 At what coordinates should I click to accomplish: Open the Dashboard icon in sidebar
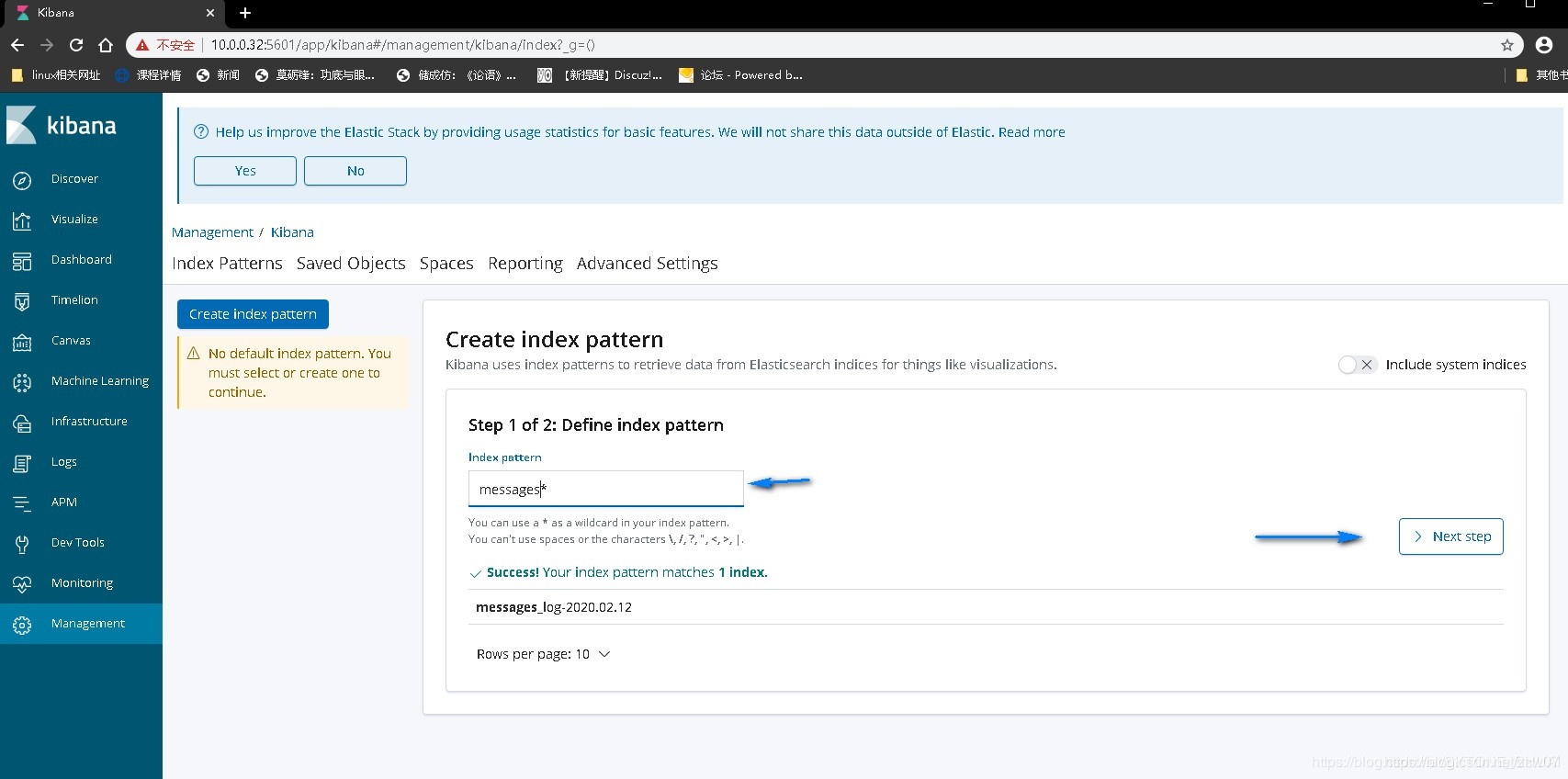pyautogui.click(x=22, y=261)
